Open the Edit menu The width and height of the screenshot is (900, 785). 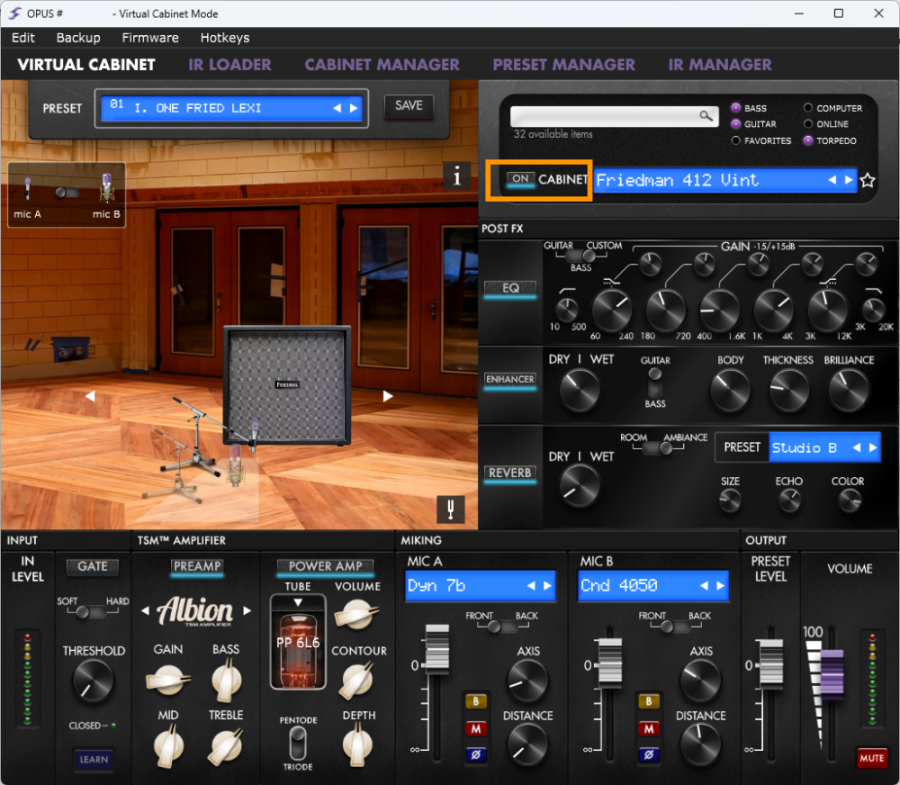23,38
